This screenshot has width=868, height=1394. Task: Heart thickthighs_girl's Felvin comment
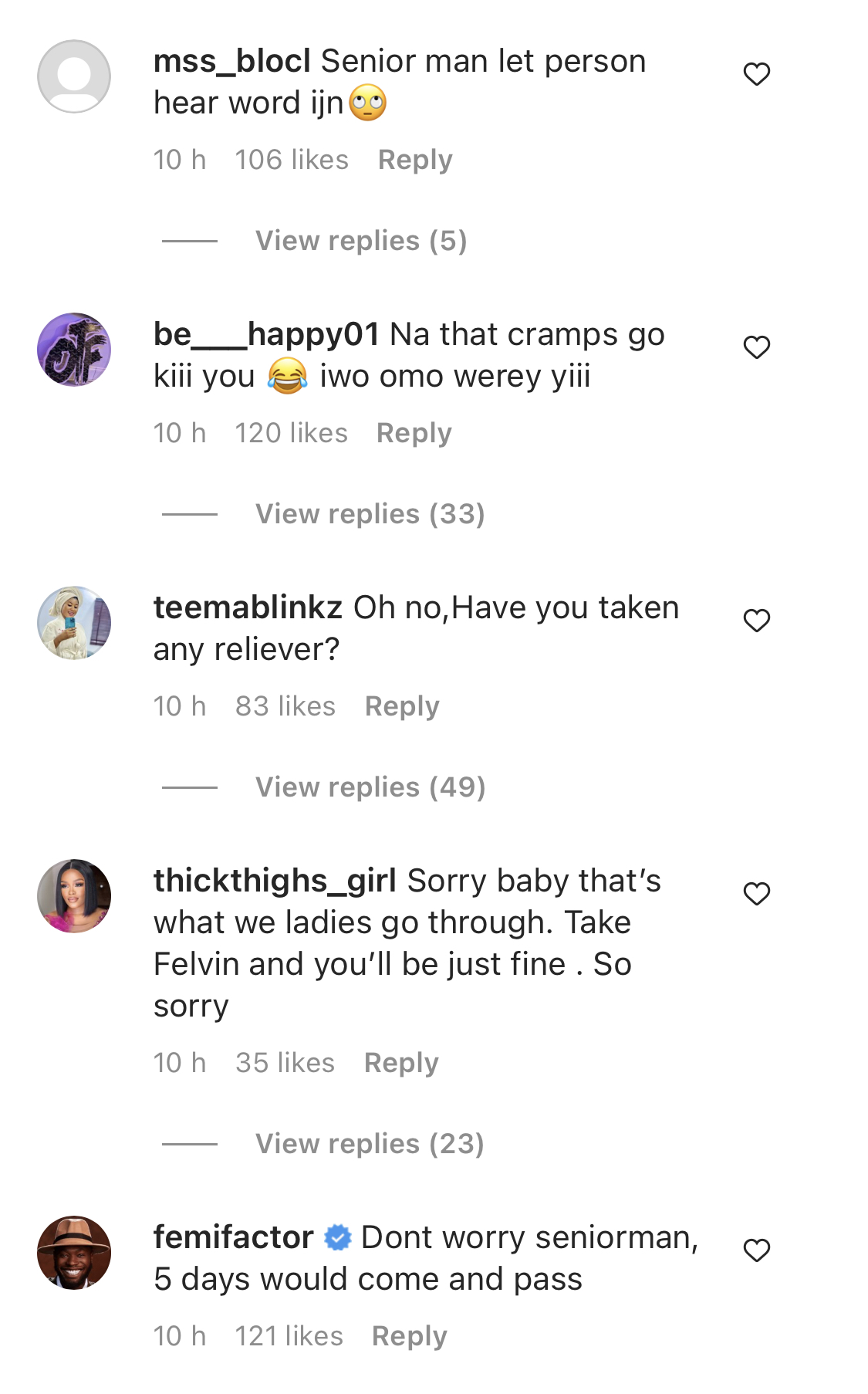757,894
